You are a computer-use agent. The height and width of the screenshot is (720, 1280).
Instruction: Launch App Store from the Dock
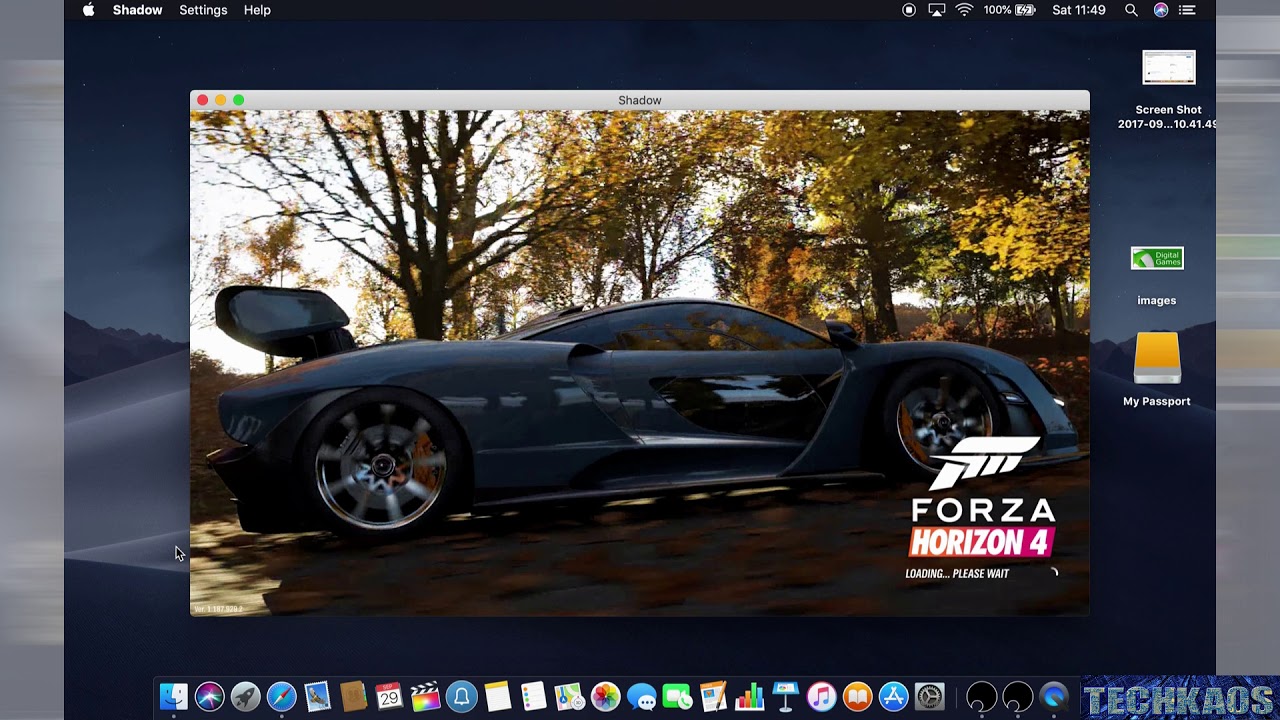(894, 696)
